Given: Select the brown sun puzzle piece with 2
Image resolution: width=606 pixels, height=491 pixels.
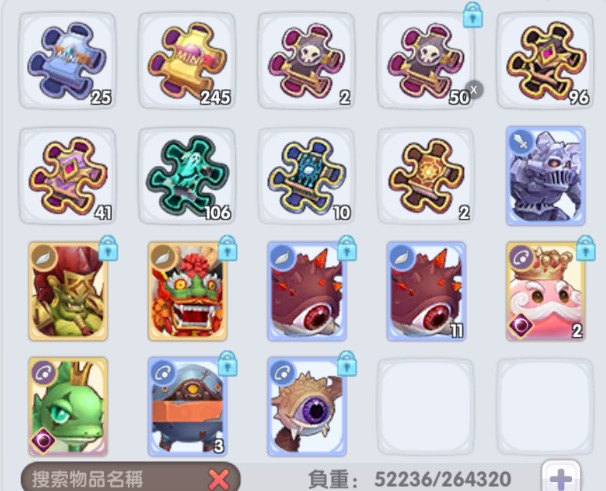Looking at the screenshot, I should click(426, 176).
